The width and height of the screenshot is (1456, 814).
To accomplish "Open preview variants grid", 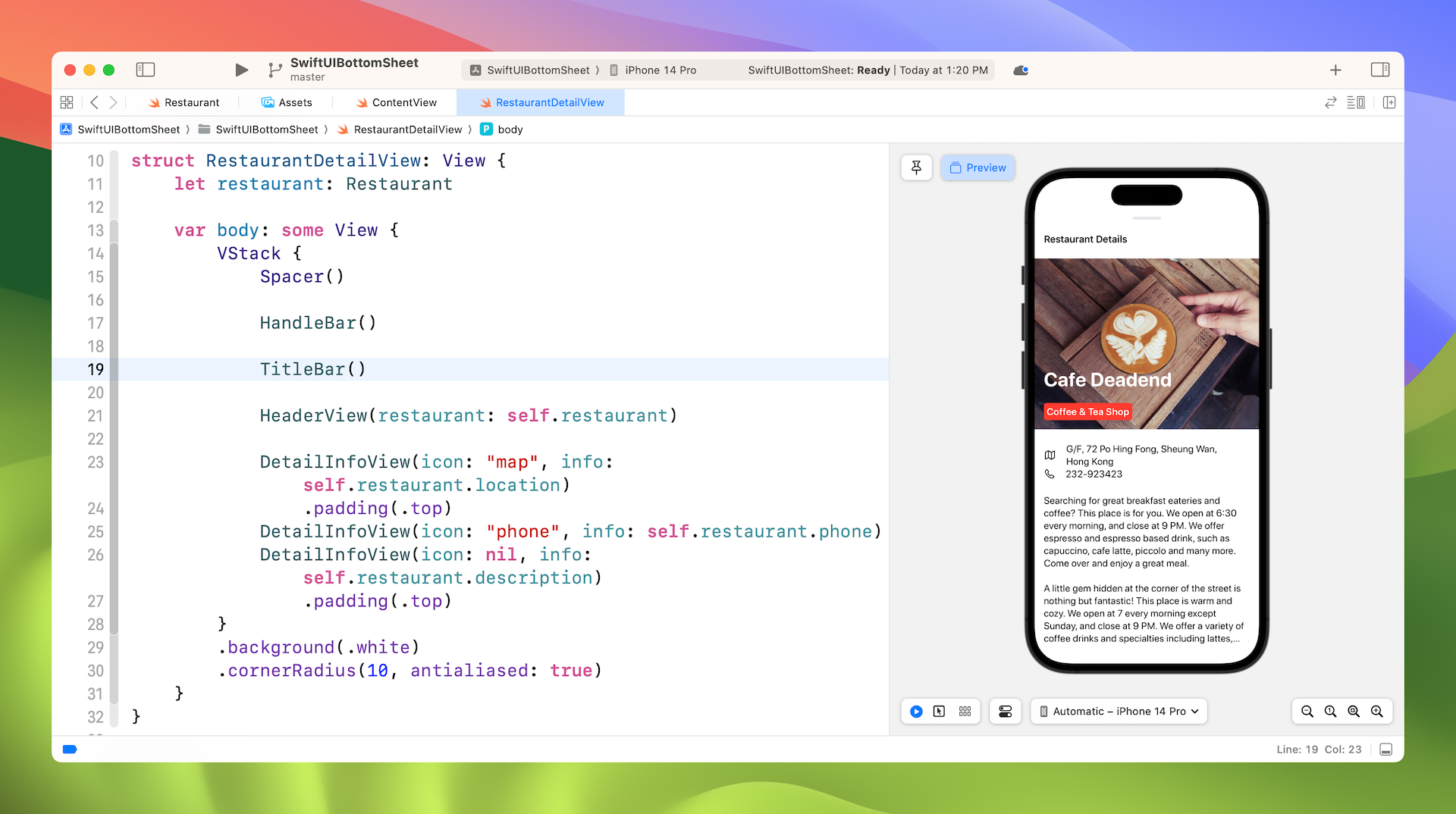I will coord(965,711).
